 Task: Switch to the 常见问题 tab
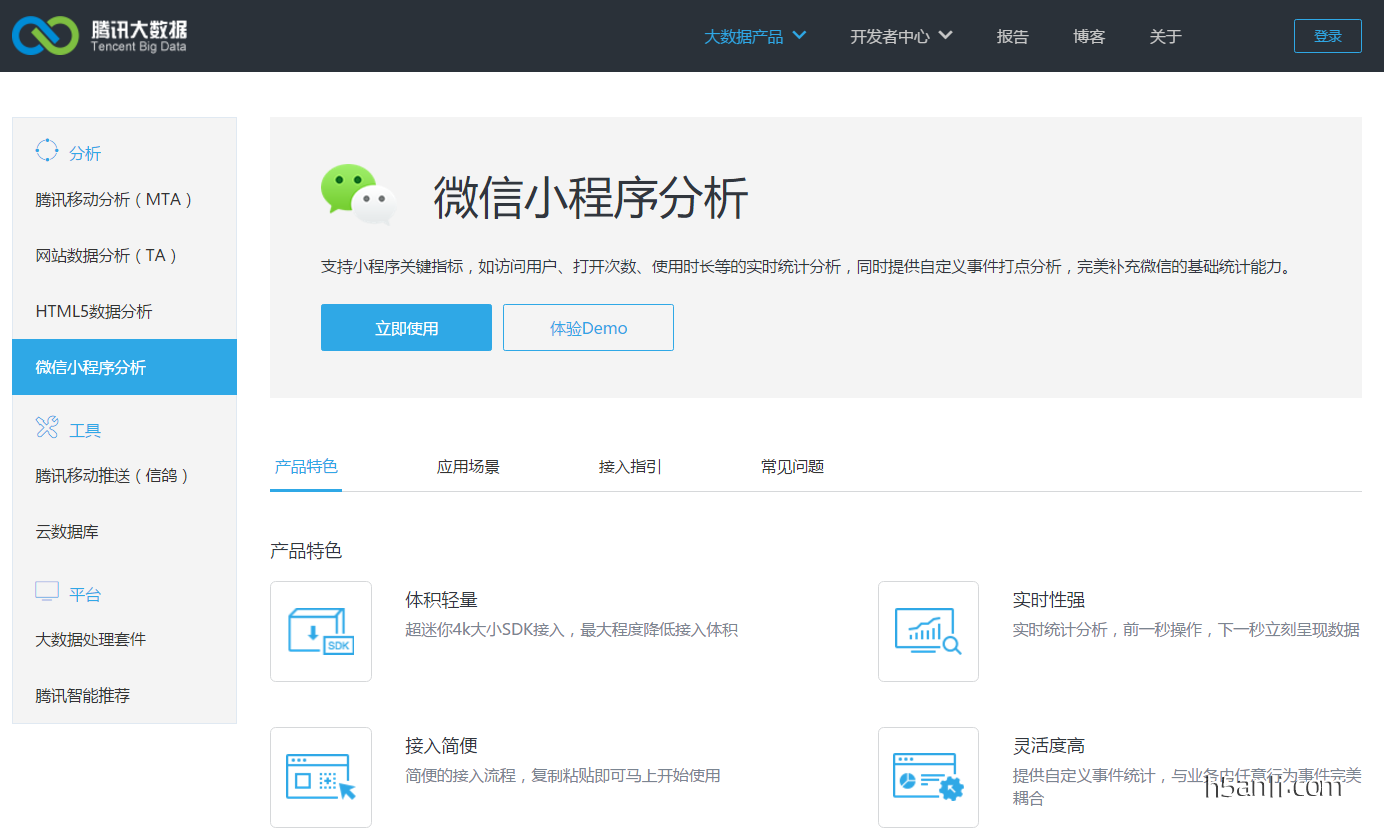pyautogui.click(x=792, y=467)
